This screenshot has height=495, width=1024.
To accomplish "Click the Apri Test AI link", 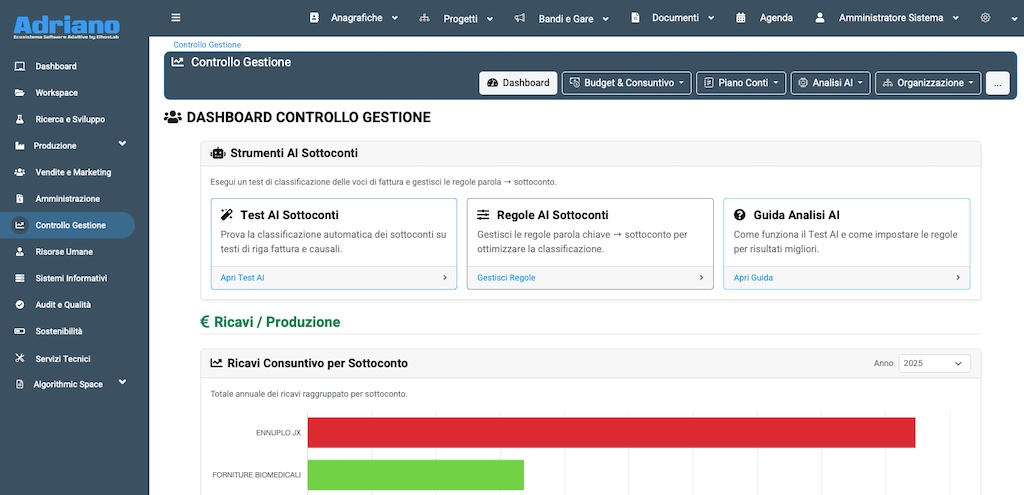I will (x=243, y=278).
